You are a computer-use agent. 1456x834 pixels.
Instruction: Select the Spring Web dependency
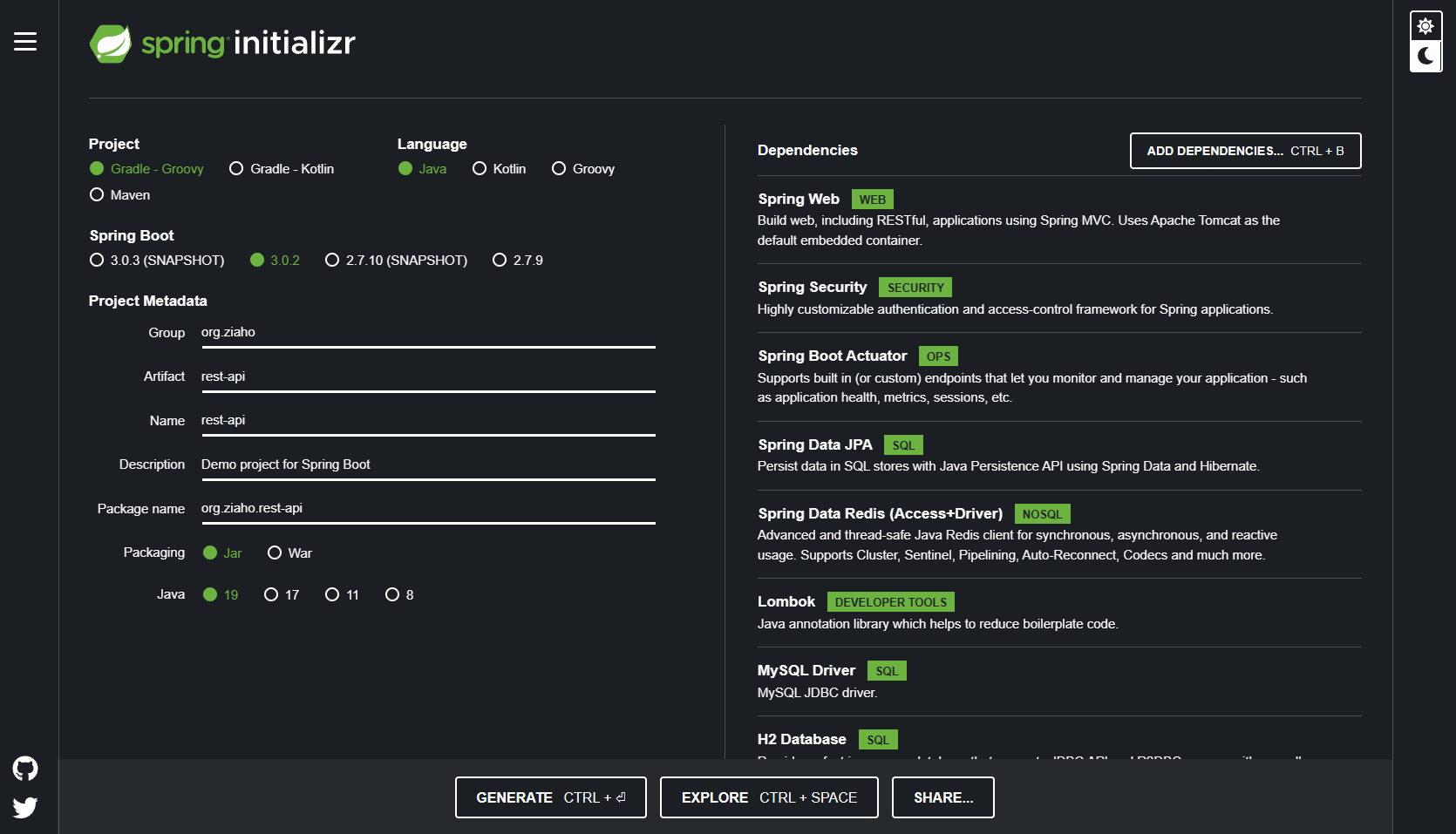1059,220
